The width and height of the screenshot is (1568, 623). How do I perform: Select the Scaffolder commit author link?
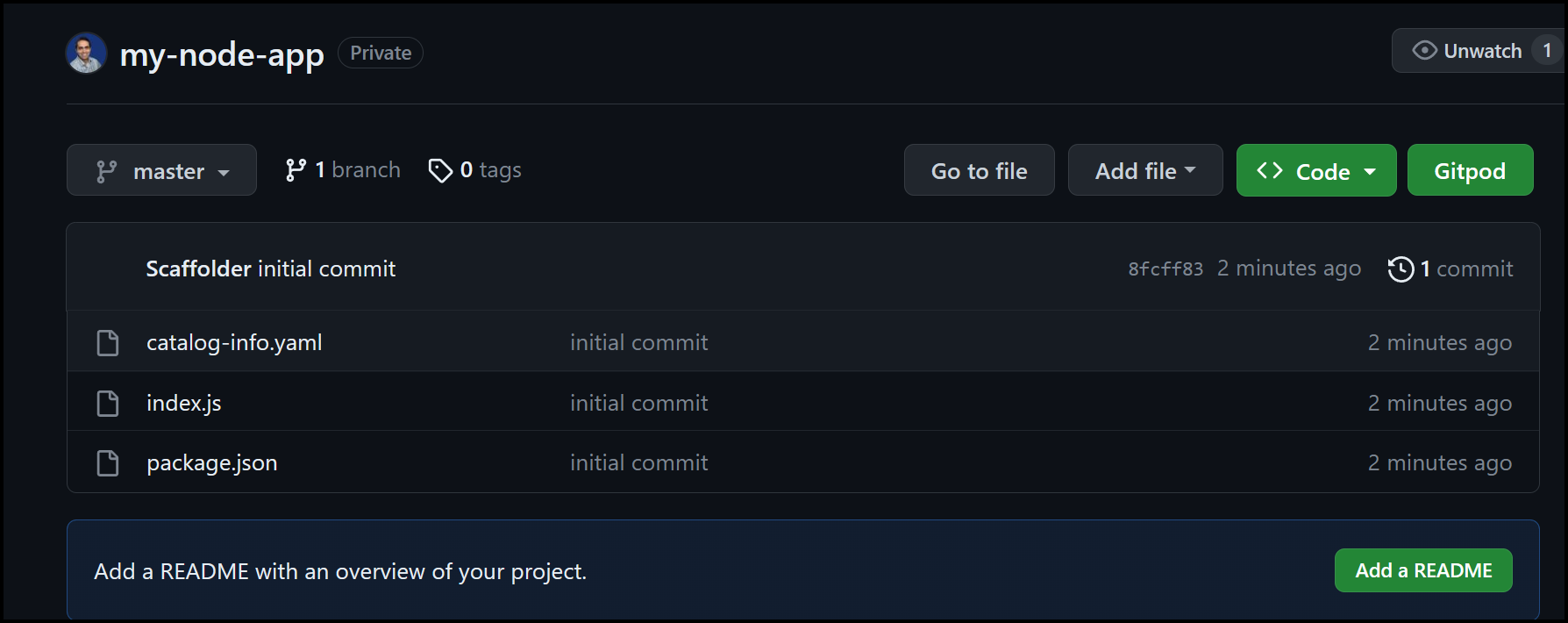tap(198, 269)
